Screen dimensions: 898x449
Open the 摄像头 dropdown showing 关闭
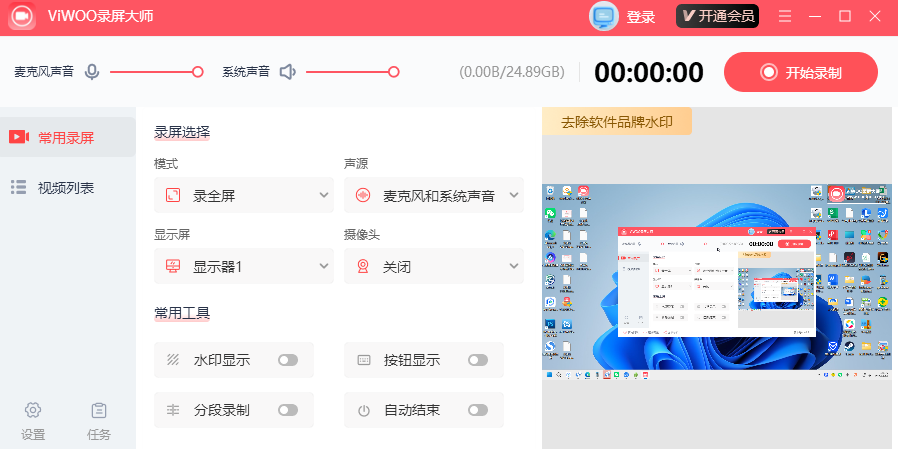point(434,266)
